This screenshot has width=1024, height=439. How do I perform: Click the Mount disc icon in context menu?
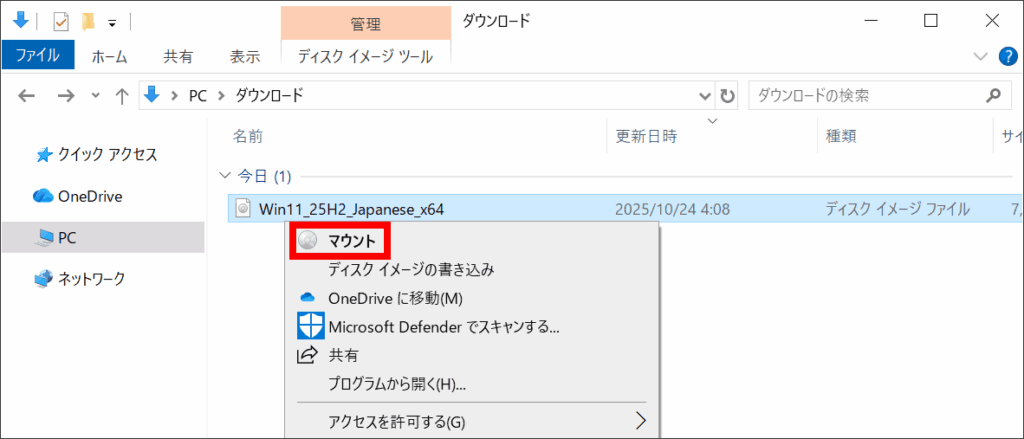pyautogui.click(x=308, y=241)
